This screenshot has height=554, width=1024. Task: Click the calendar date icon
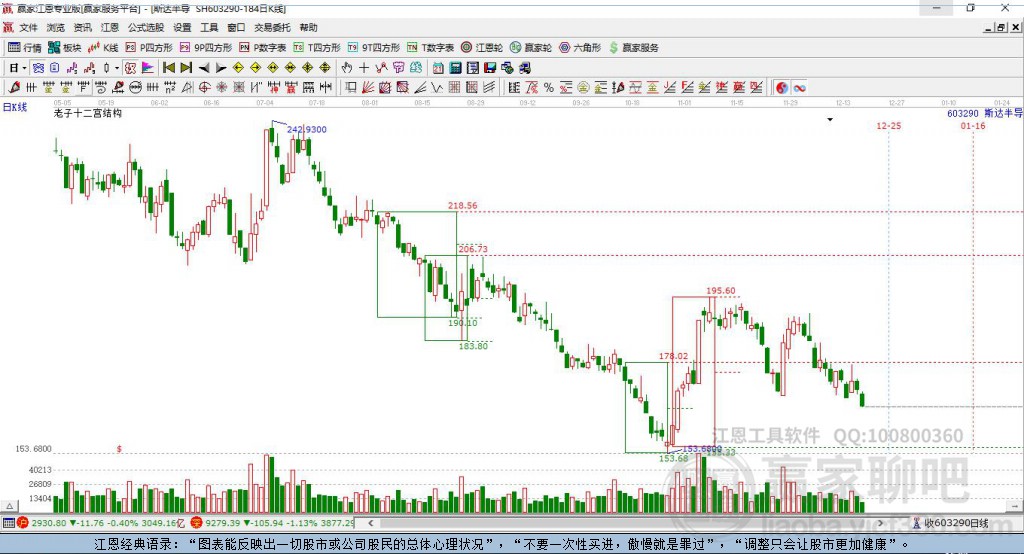[x=438, y=68]
